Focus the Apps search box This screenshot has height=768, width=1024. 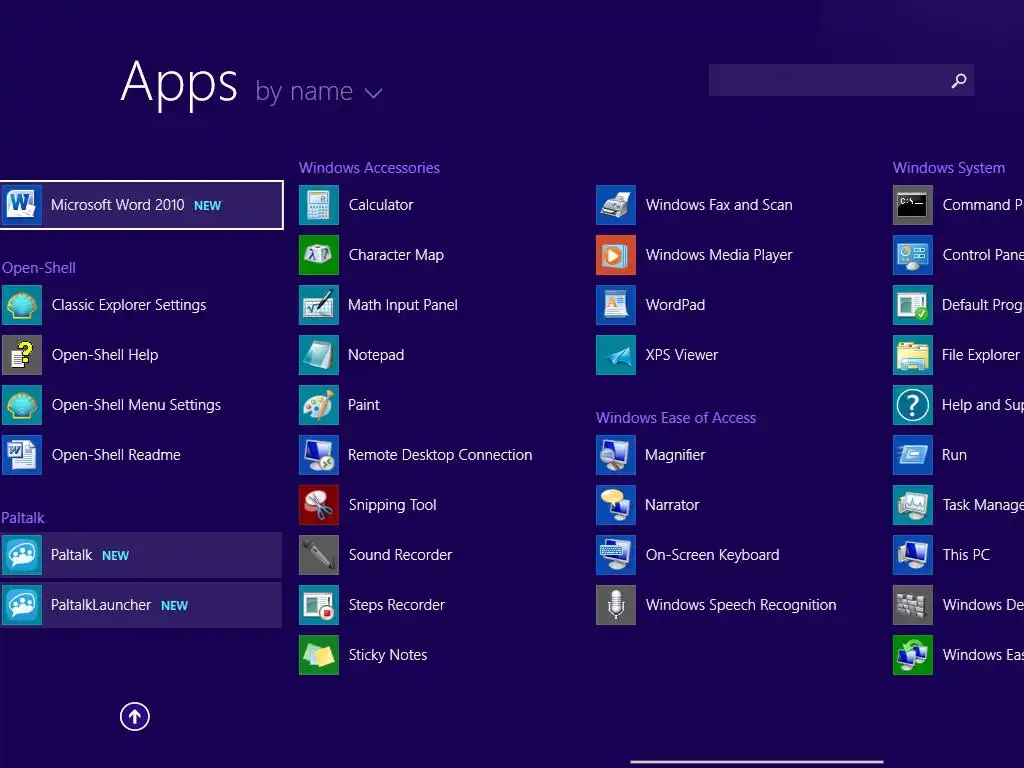pyautogui.click(x=841, y=80)
